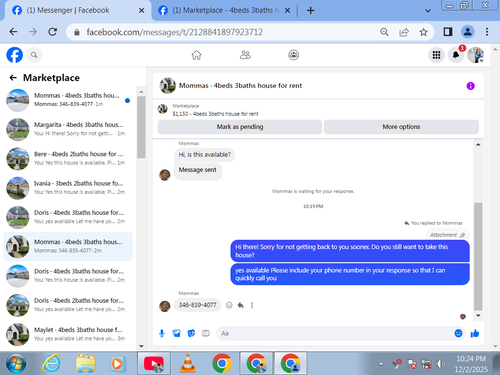Screen dimensions: 500x375
Task: Open the VLC media player taskbar icon
Action: (x=188, y=363)
